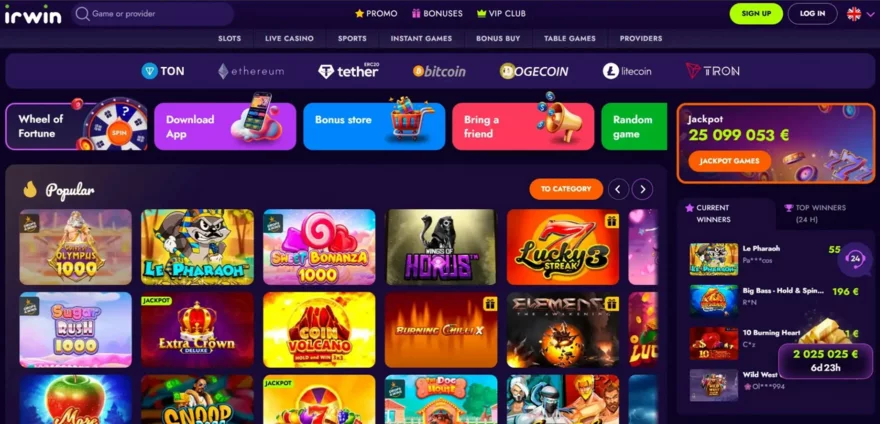Show next Popular games with right arrow
Viewport: 880px width, 424px height.
(643, 189)
